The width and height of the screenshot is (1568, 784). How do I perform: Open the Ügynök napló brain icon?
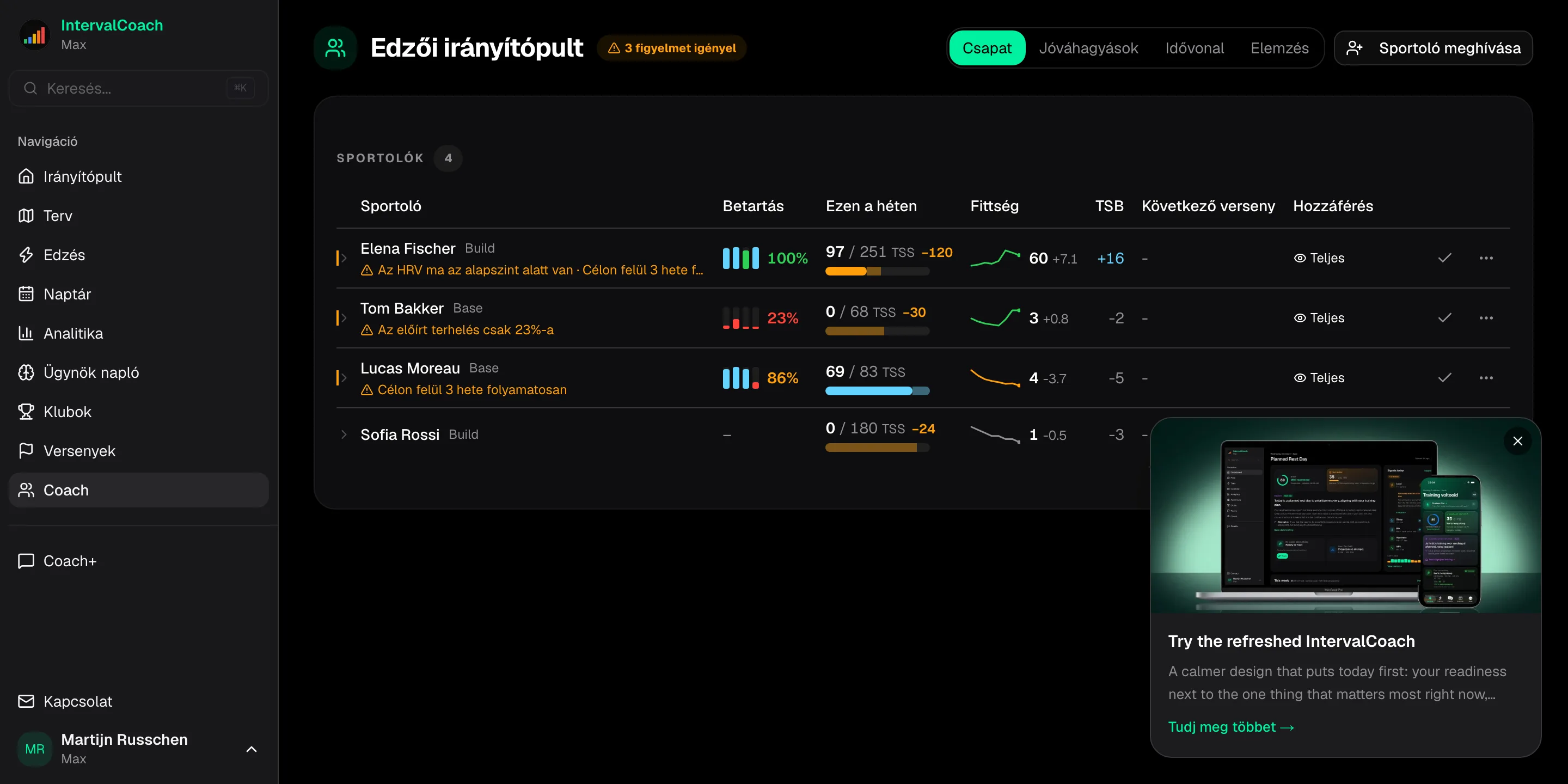pyautogui.click(x=26, y=372)
